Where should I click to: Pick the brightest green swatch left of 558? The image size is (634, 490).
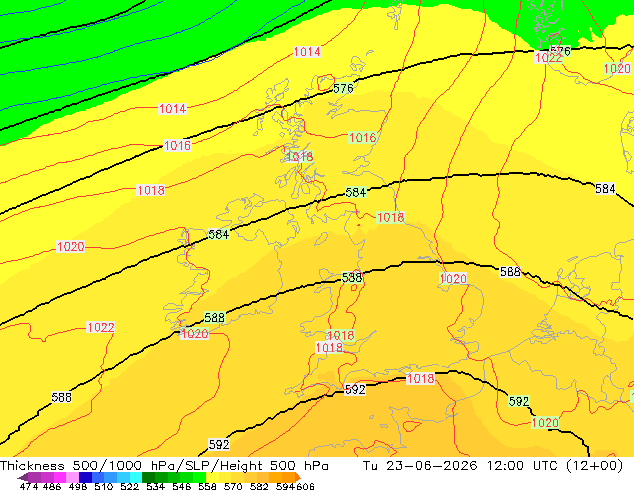(x=199, y=477)
